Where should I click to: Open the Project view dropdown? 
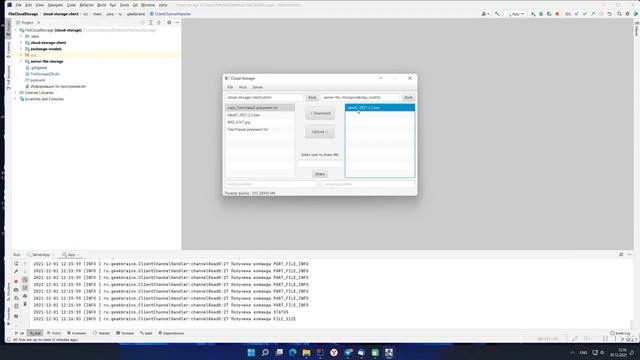28,22
